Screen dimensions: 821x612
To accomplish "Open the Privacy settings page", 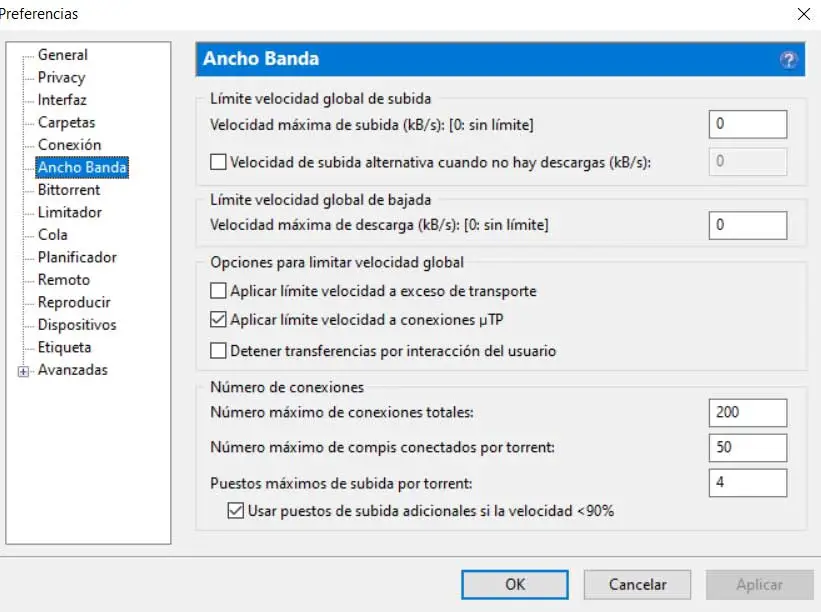I will 61,77.
